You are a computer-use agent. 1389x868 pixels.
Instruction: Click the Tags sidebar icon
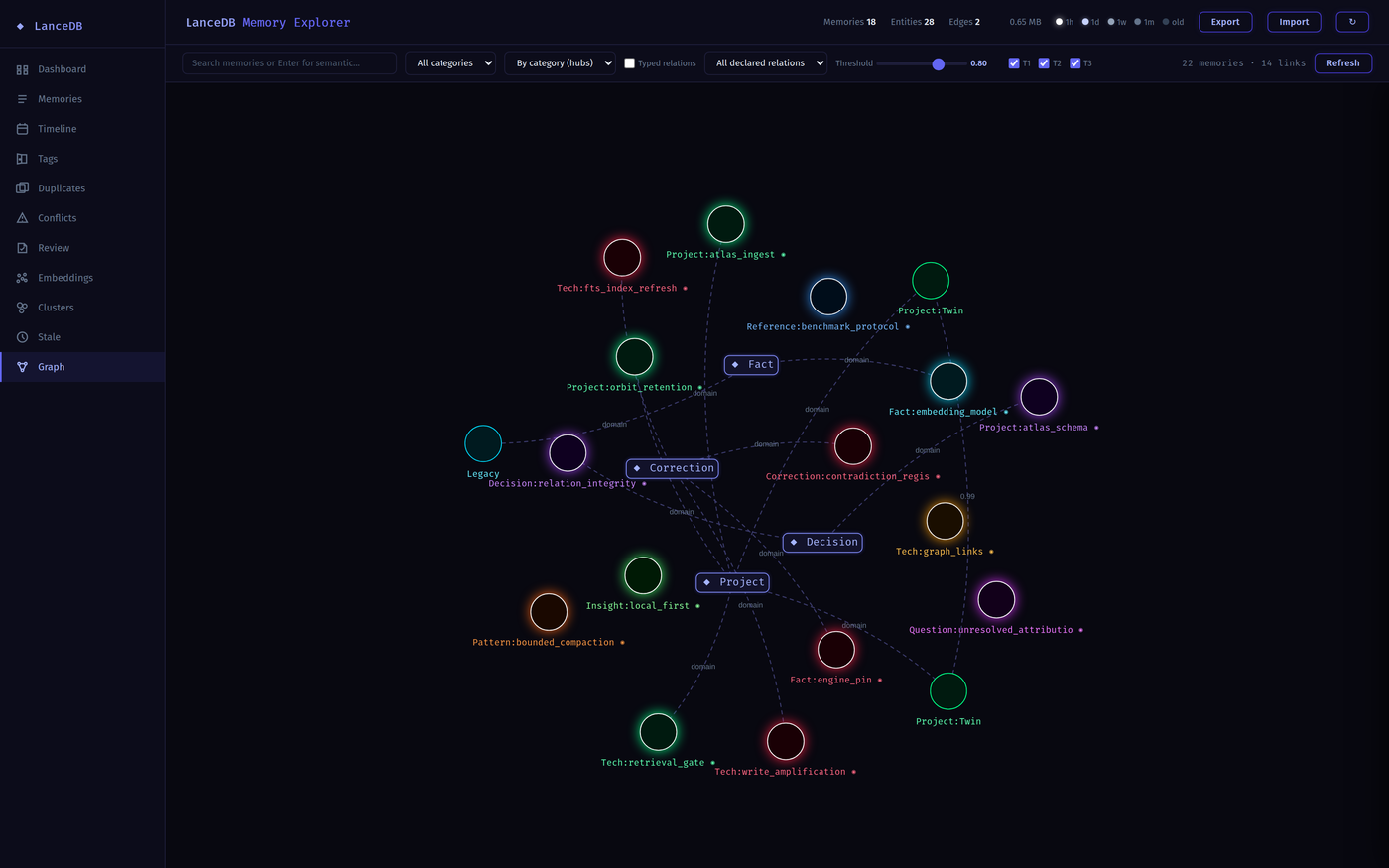click(x=22, y=159)
